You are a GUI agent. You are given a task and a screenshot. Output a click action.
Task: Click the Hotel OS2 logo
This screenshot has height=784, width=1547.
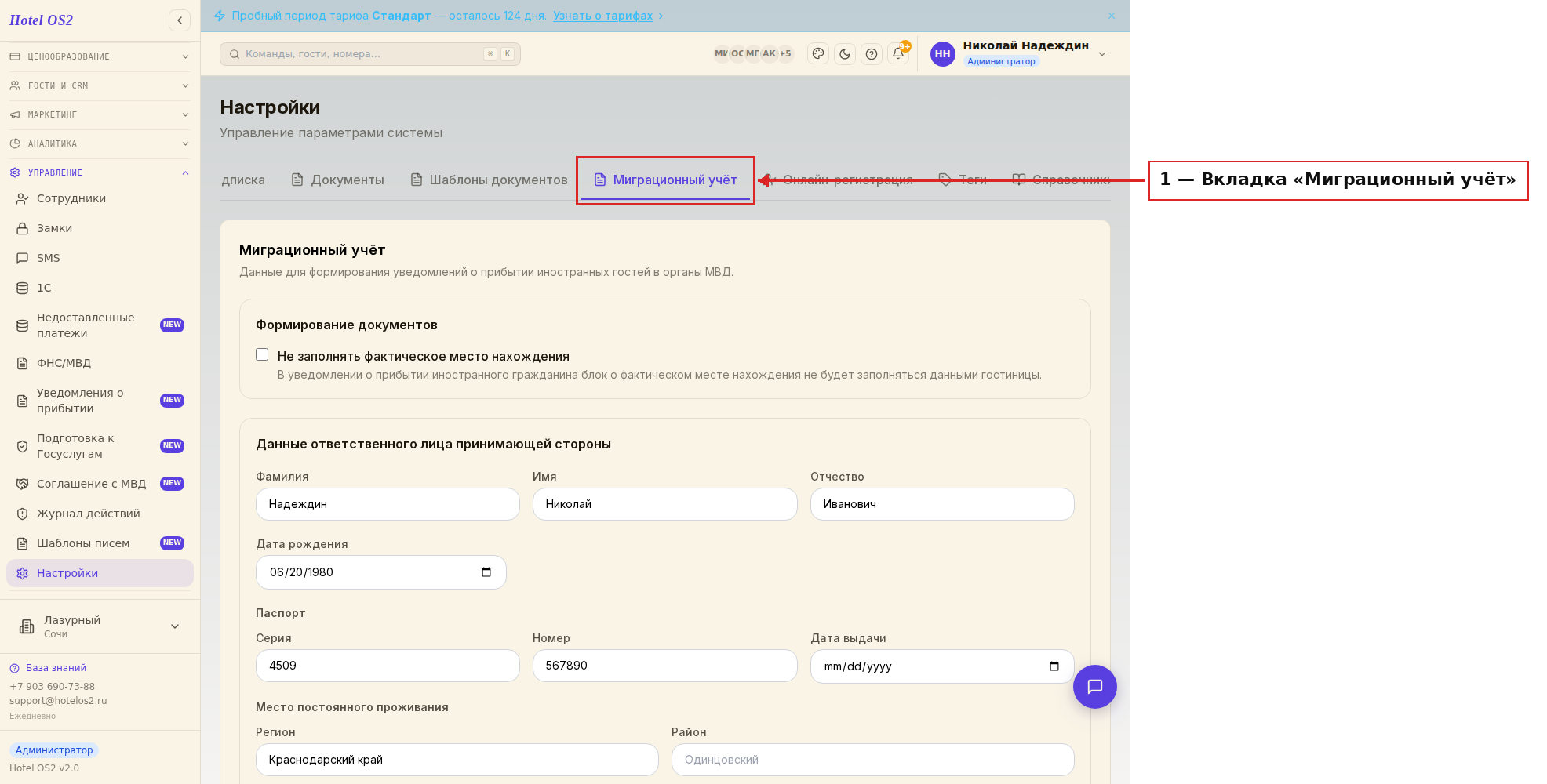(41, 20)
